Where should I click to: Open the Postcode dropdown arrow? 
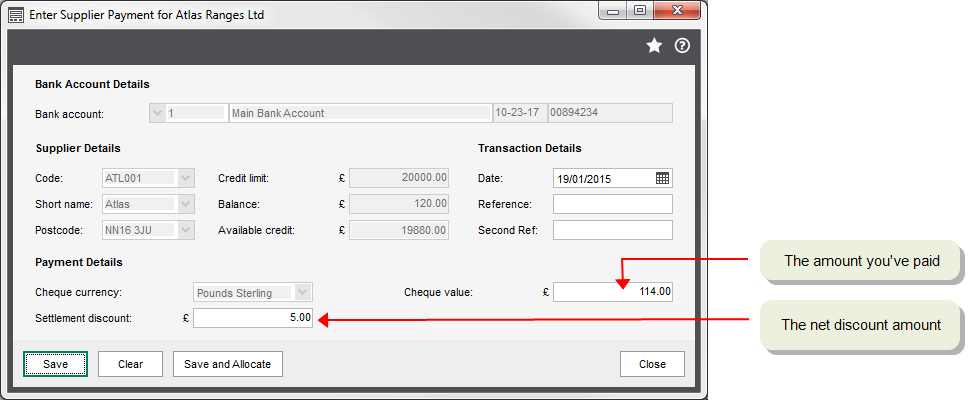pyautogui.click(x=185, y=230)
